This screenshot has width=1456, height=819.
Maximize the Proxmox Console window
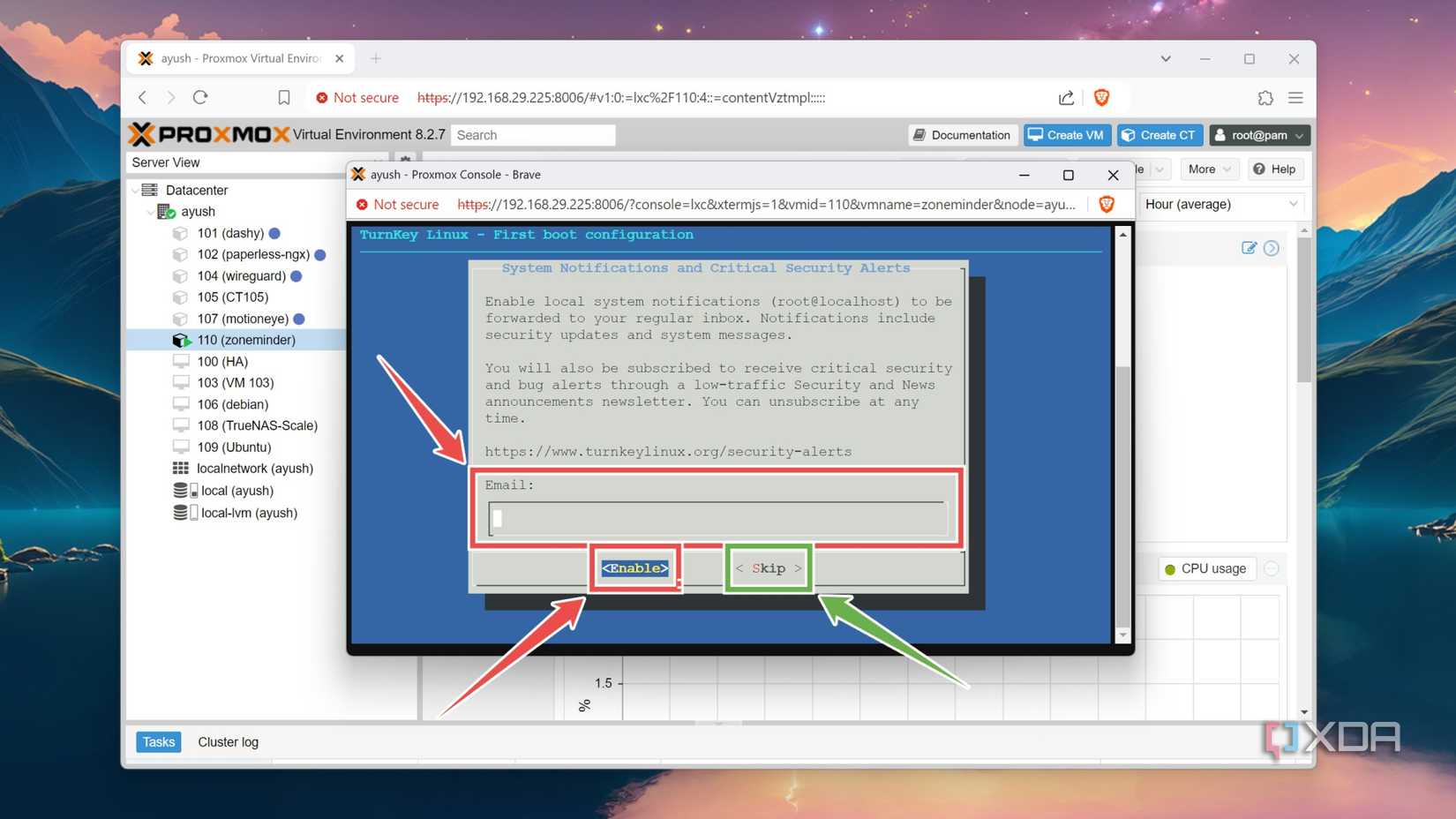tap(1068, 175)
